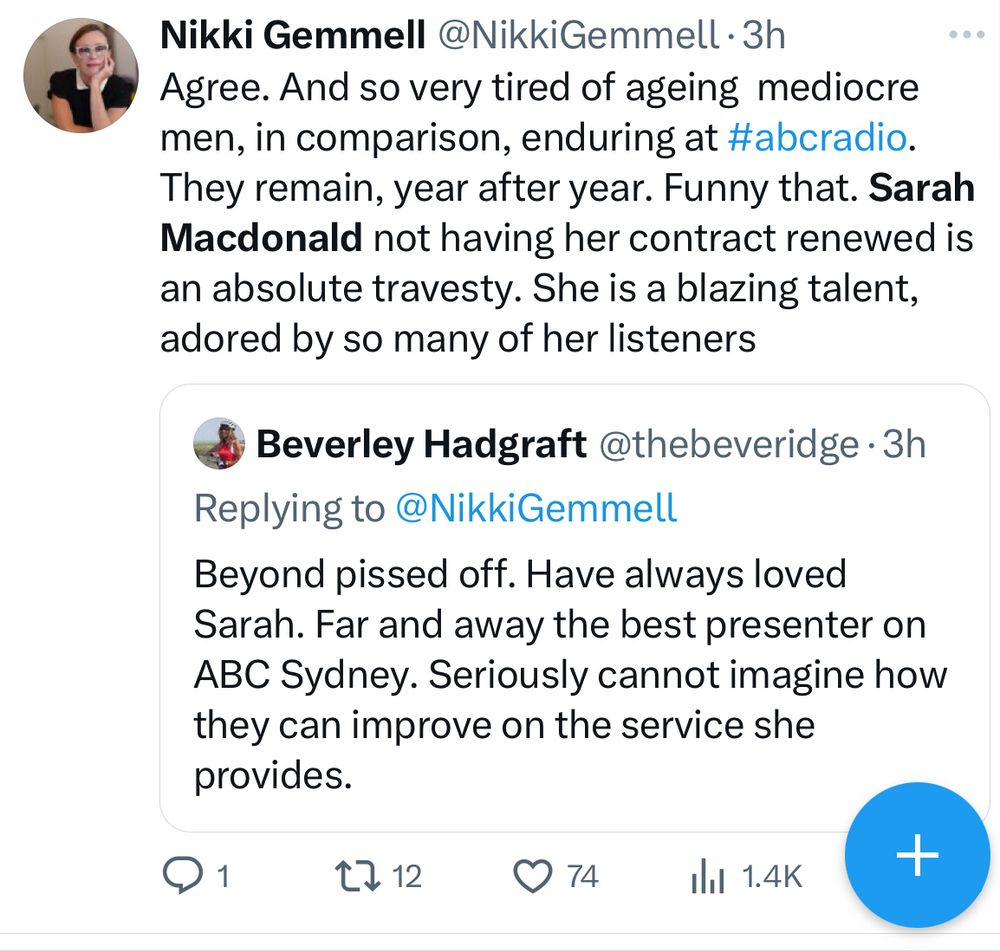Image resolution: width=1000 pixels, height=951 pixels.
Task: Click the 3h timestamp on the quoted tweet
Action: point(904,444)
